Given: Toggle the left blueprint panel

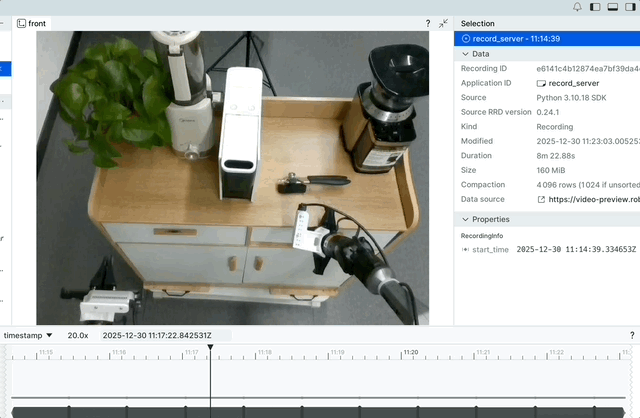Looking at the screenshot, I should [x=595, y=7].
